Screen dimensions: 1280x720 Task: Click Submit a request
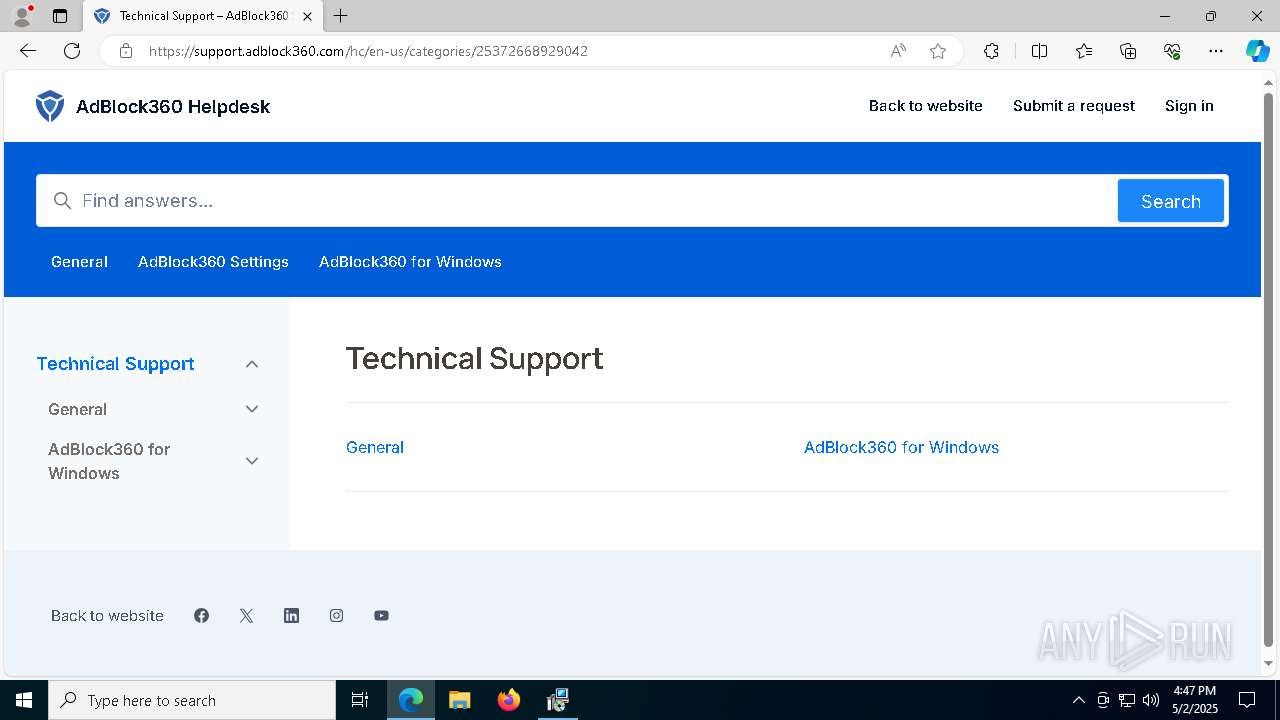click(1073, 106)
